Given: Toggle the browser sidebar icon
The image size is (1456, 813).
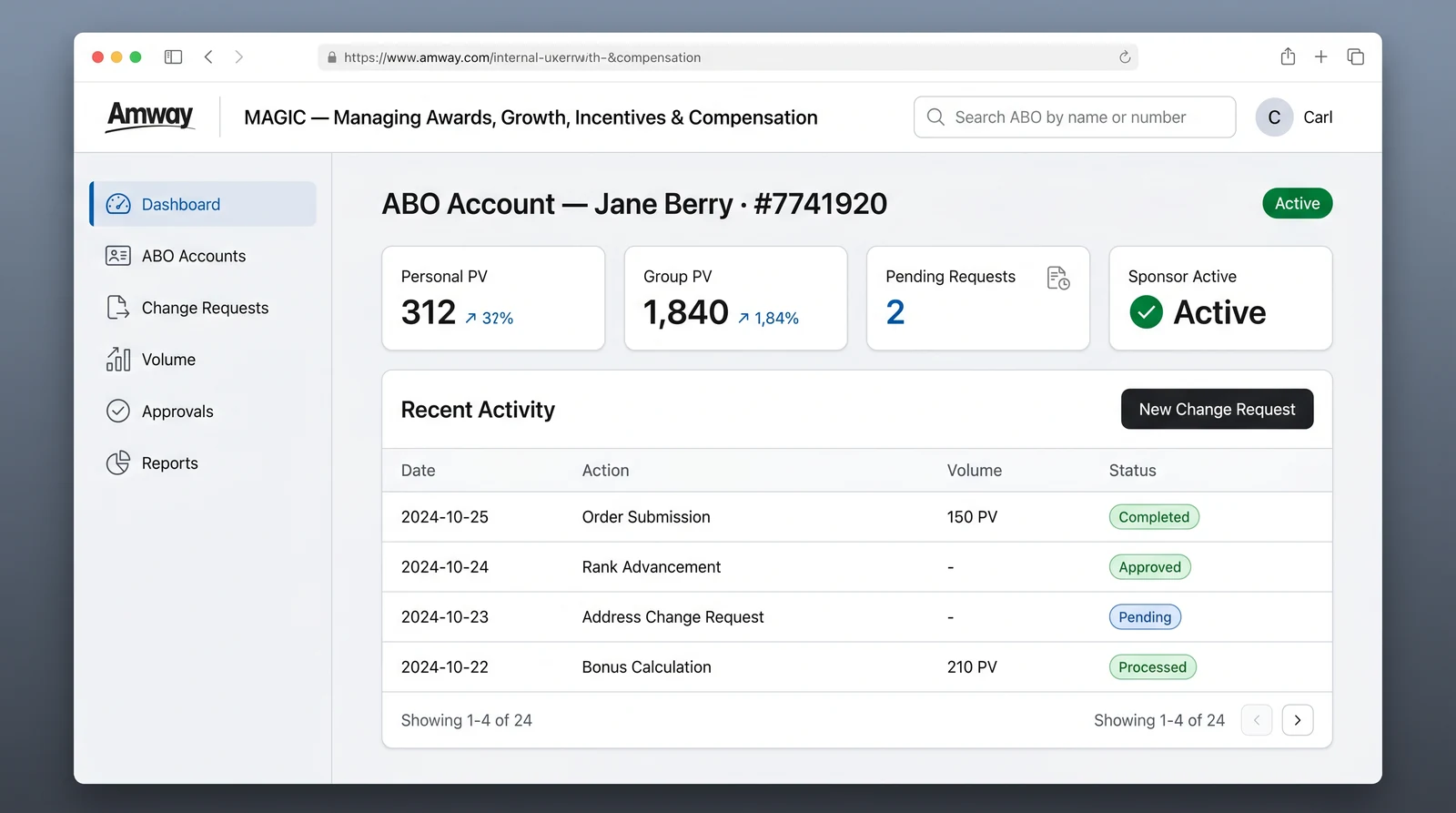Looking at the screenshot, I should [x=173, y=56].
